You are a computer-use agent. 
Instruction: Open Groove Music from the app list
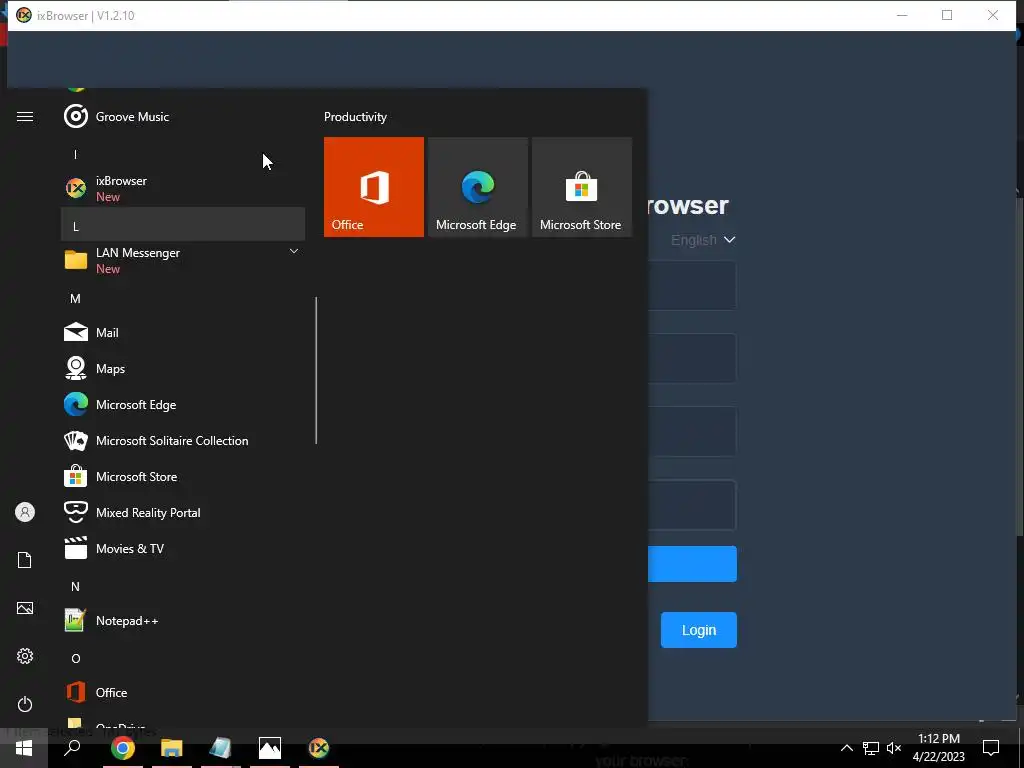tap(183, 117)
